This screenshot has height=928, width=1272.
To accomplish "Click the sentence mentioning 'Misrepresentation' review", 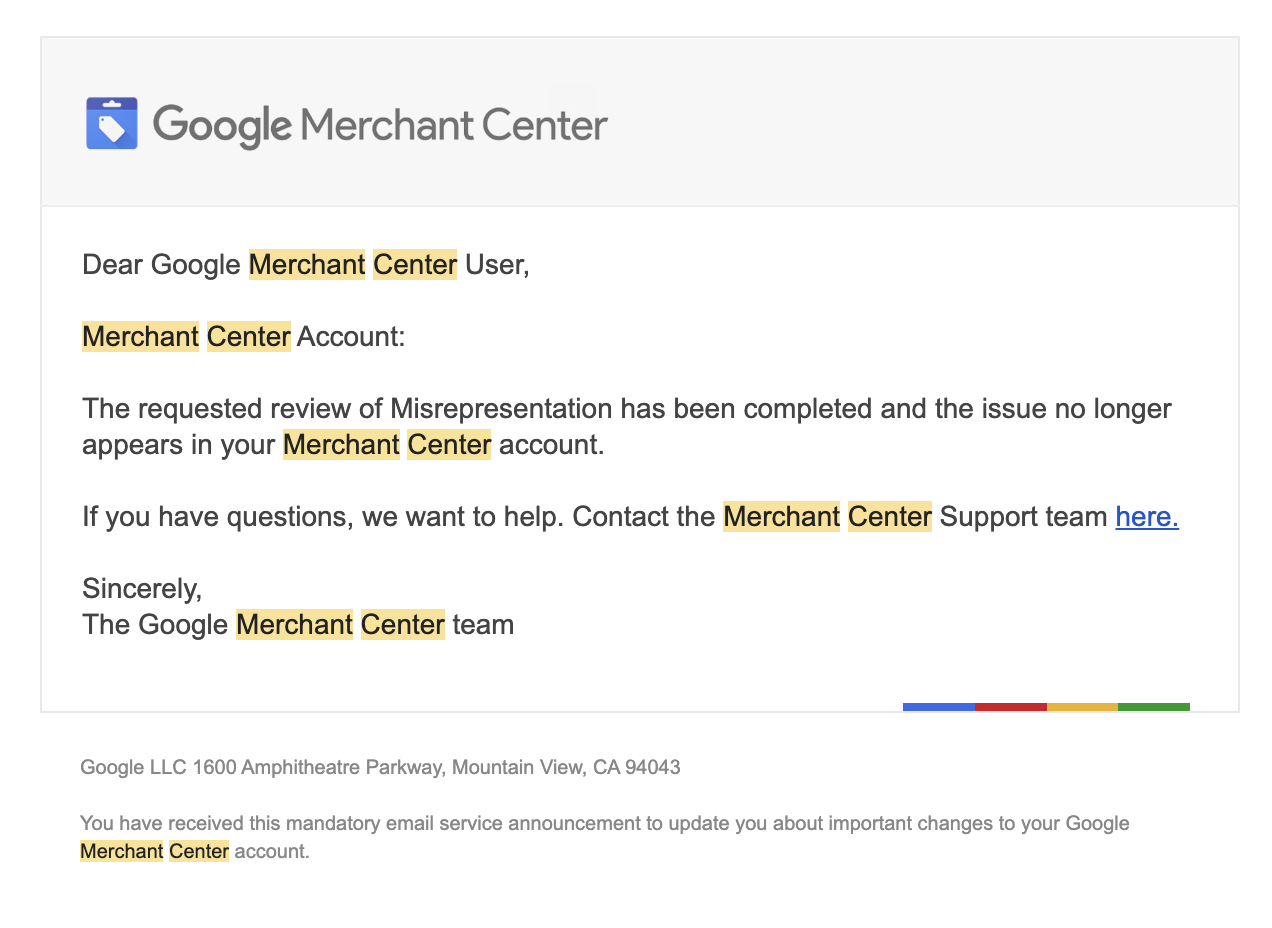I will click(627, 426).
